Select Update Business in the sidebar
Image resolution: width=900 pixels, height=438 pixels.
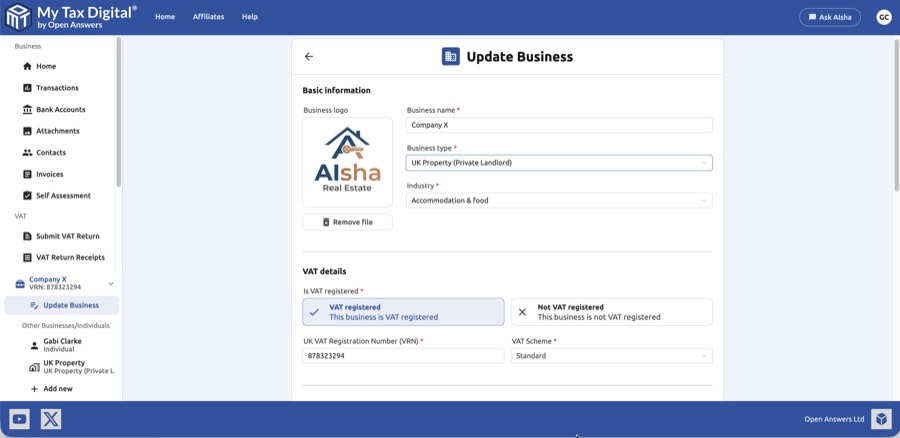click(61, 305)
